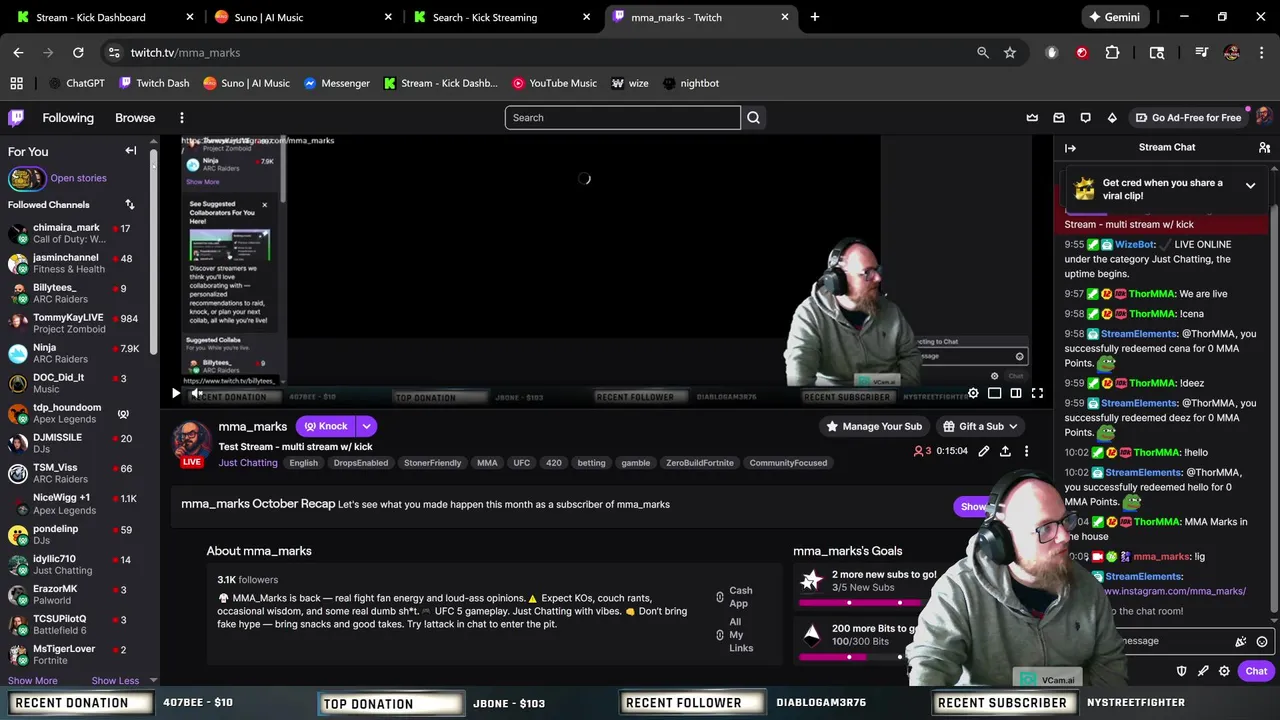Screen dimensions: 1280x720
Task: Click the share stream upload icon
Action: click(1005, 451)
